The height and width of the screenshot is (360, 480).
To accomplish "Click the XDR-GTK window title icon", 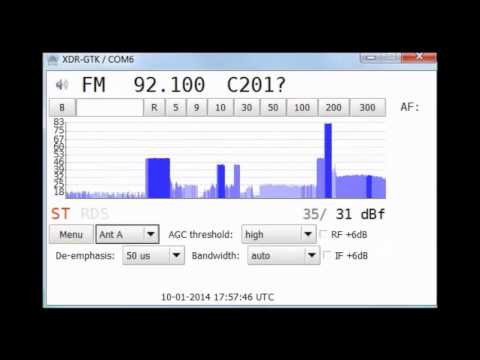I will click(x=53, y=60).
